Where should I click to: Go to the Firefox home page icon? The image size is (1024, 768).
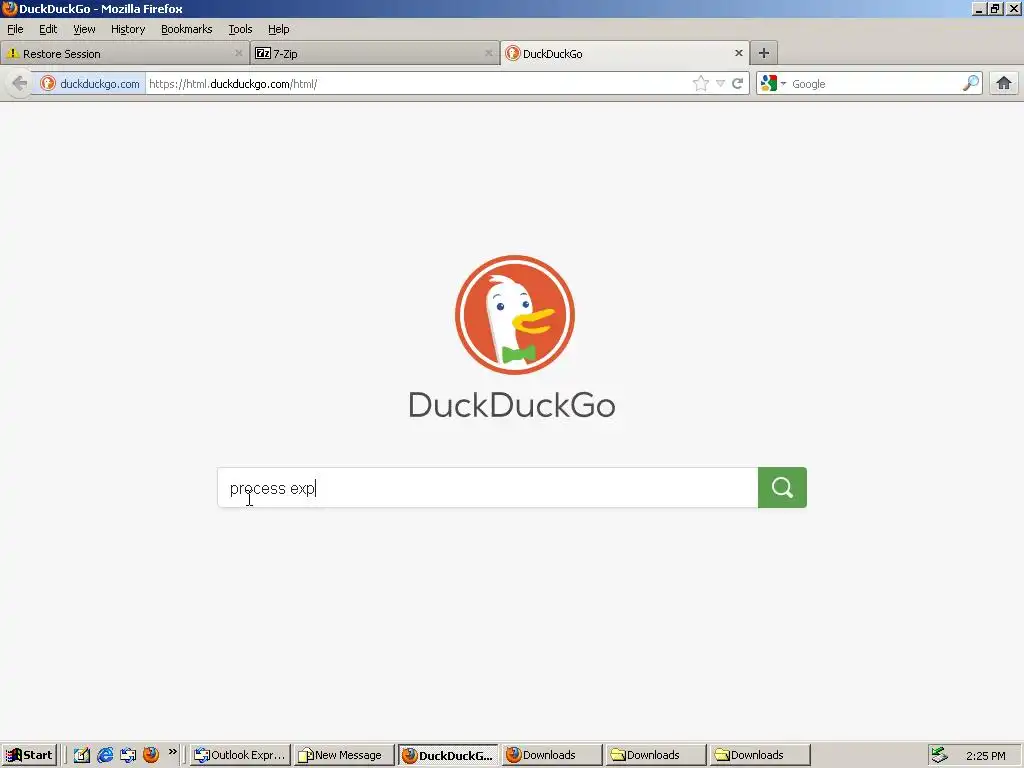pos(1004,84)
